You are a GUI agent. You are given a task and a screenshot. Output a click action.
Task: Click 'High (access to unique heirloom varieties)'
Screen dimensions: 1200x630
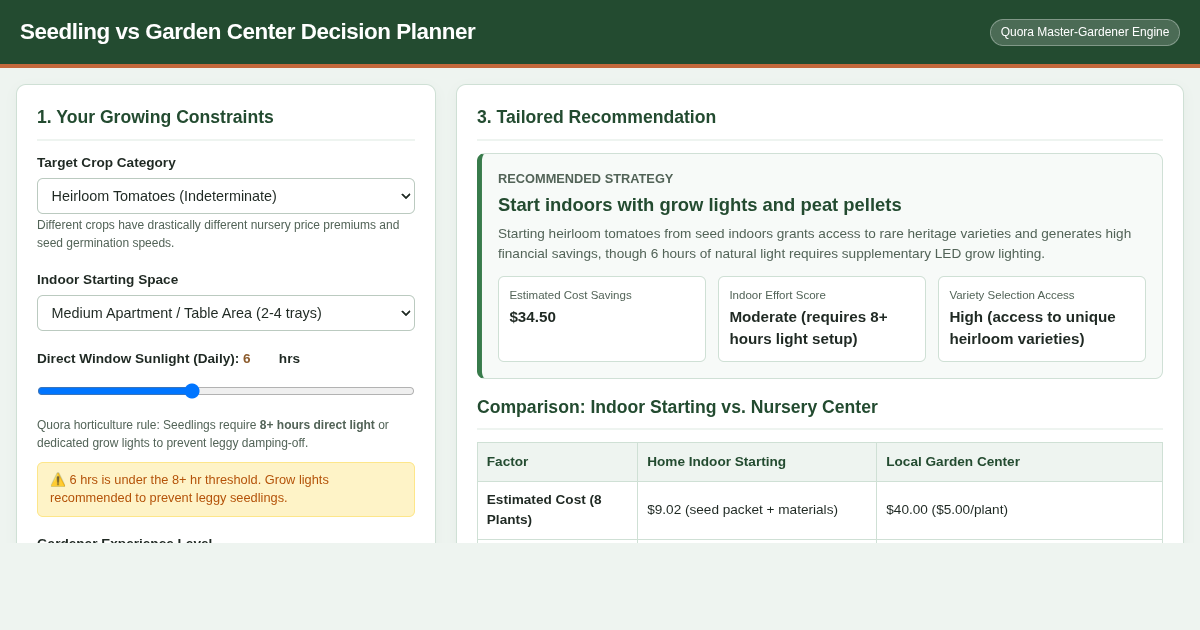coord(1032,328)
